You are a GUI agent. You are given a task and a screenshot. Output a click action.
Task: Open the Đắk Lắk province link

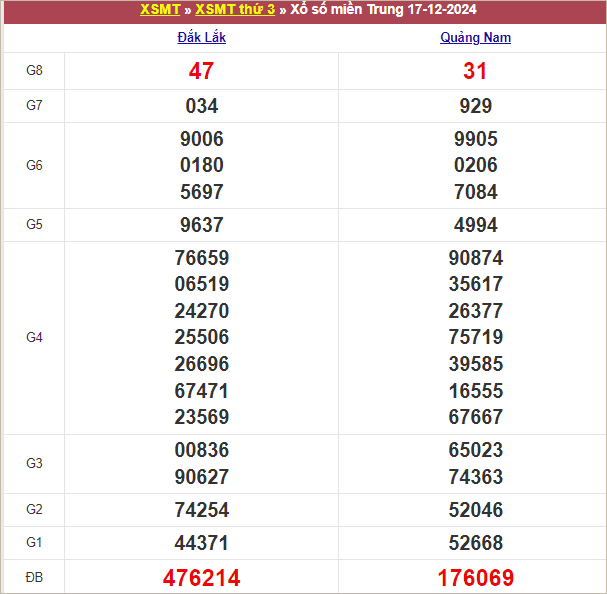201,38
